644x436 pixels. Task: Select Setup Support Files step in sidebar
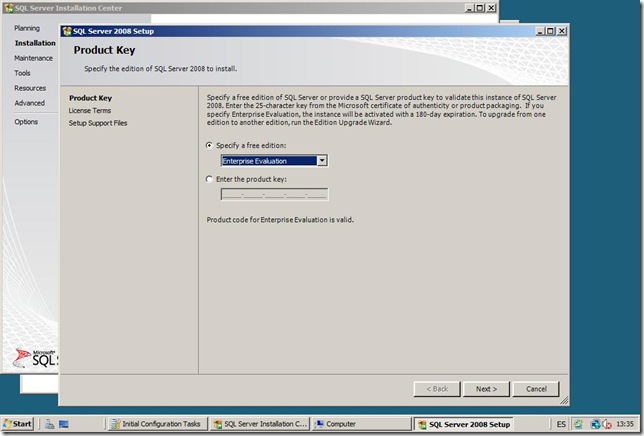(x=98, y=123)
